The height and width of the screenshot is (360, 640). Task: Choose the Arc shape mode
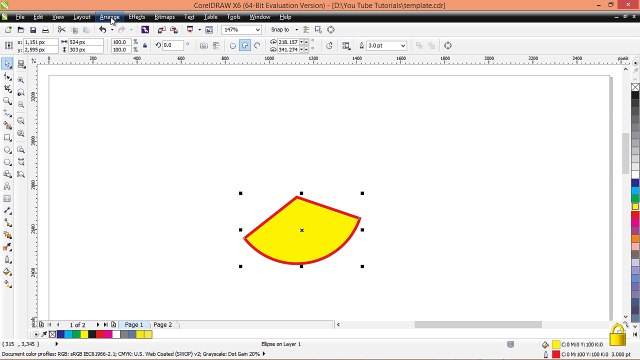[x=257, y=46]
